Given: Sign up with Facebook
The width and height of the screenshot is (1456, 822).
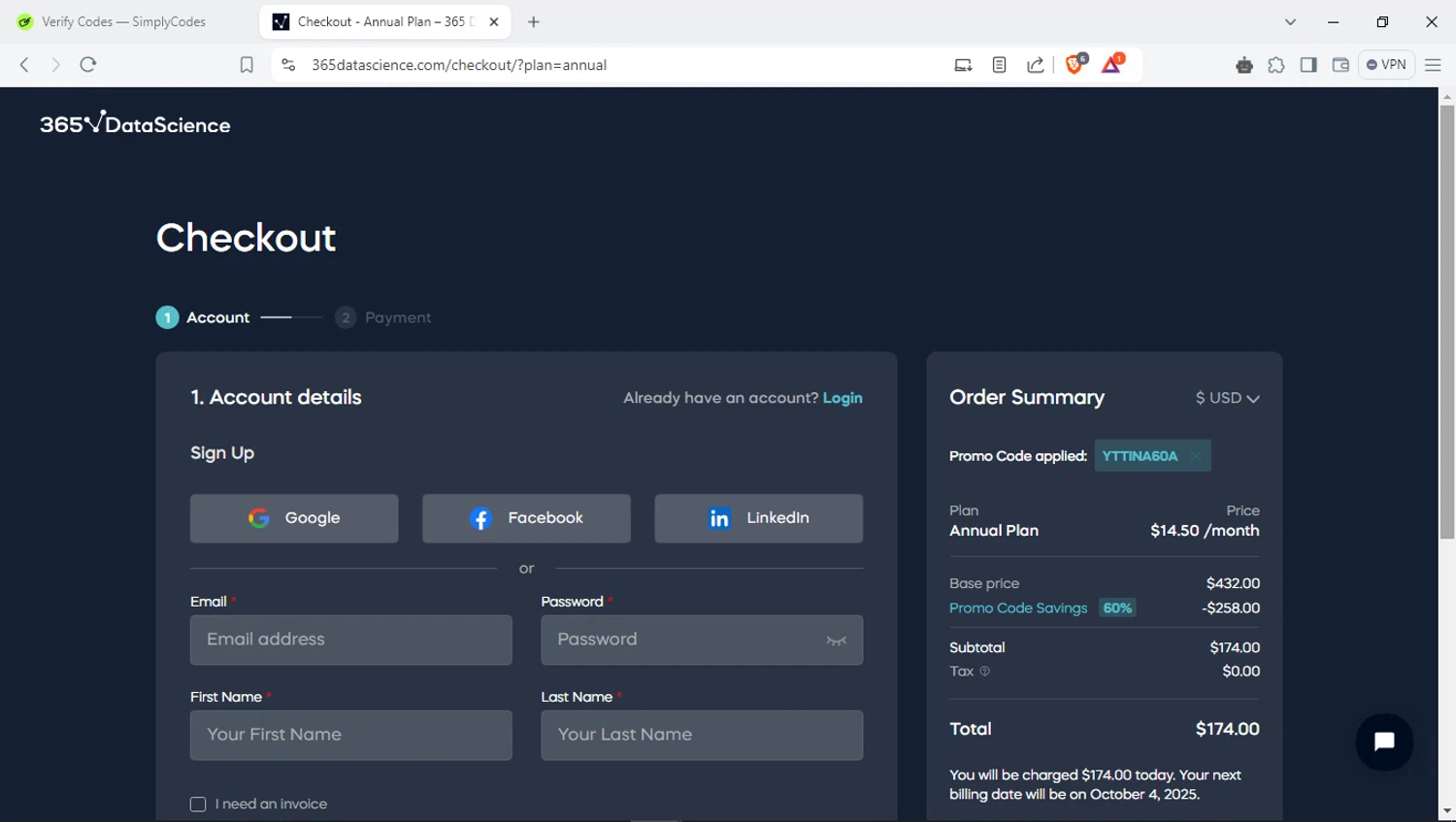Looking at the screenshot, I should (526, 518).
